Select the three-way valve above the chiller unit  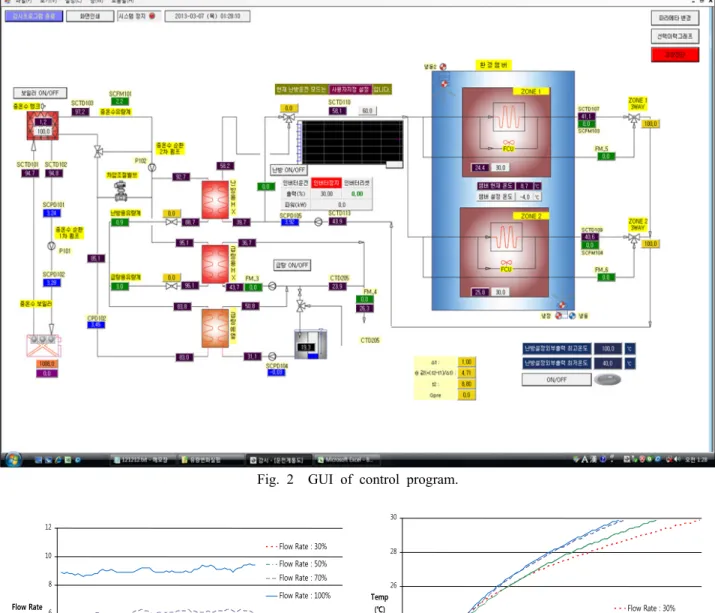(x=301, y=306)
